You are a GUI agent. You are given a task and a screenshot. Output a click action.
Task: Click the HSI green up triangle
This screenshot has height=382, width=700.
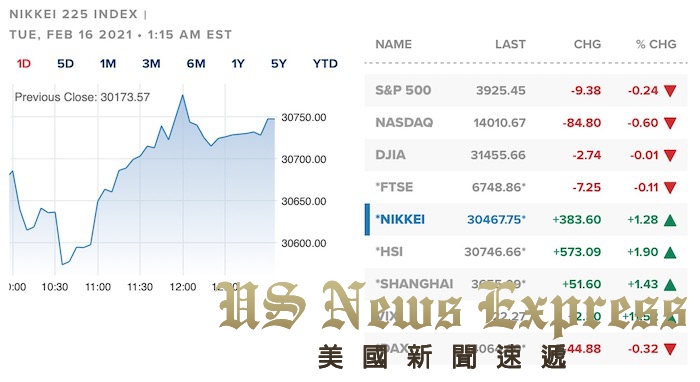coord(670,252)
